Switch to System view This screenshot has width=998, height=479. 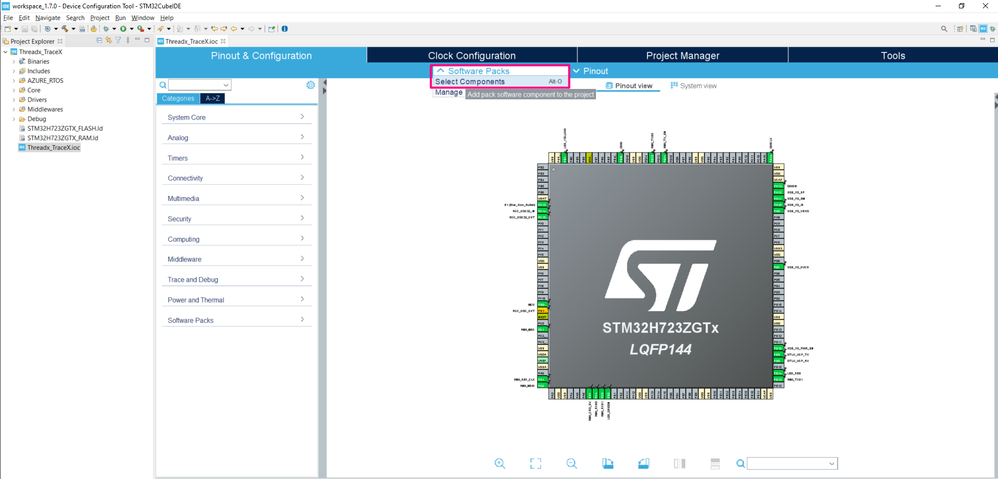(x=694, y=85)
